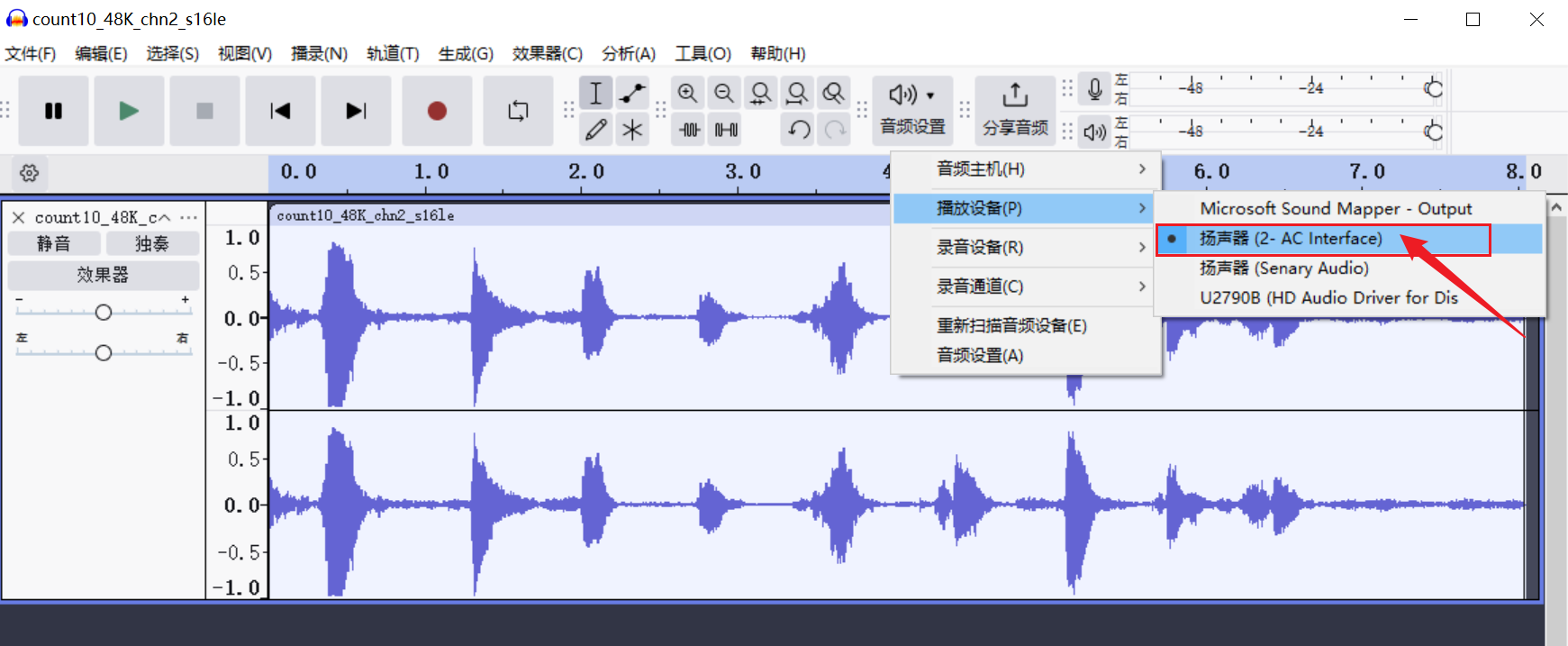Select U2790B (HD Audio Driver) playback device
This screenshot has height=646, width=1568.
[x=1350, y=298]
